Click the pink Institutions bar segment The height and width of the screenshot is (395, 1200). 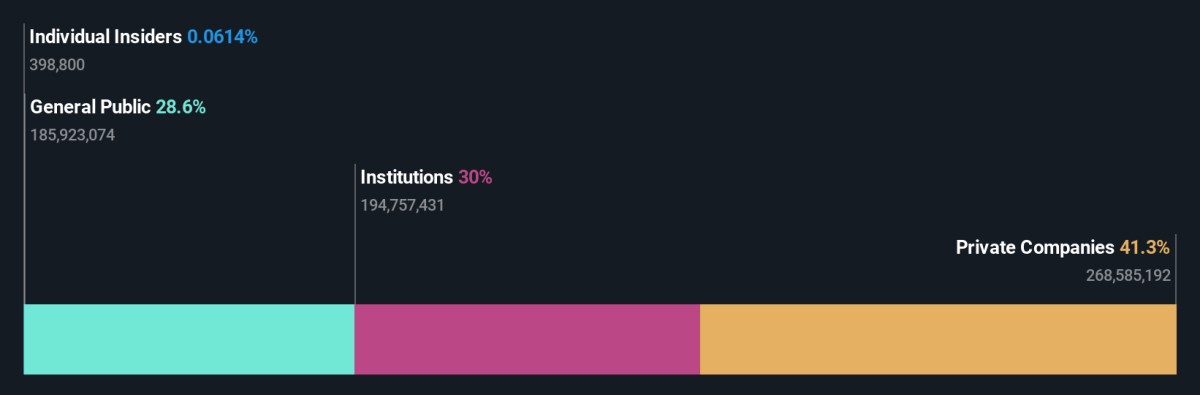(527, 339)
